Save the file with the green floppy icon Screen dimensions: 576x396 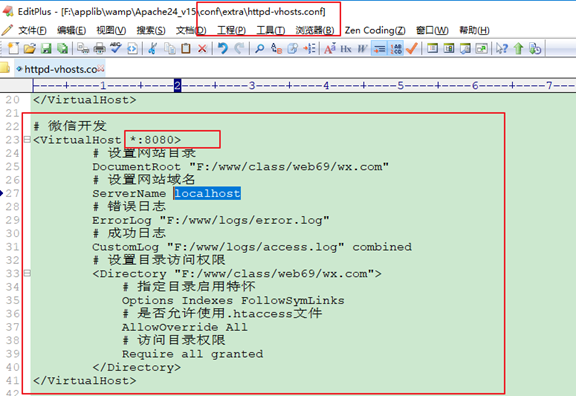point(46,48)
